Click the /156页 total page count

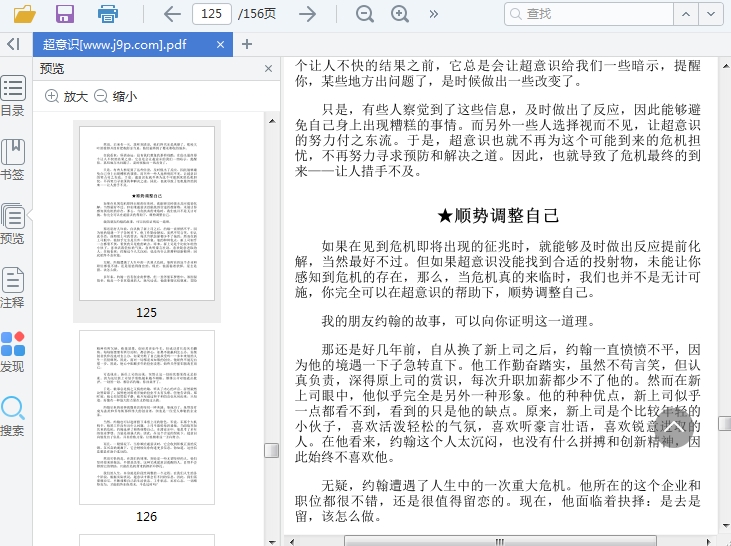pyautogui.click(x=257, y=14)
